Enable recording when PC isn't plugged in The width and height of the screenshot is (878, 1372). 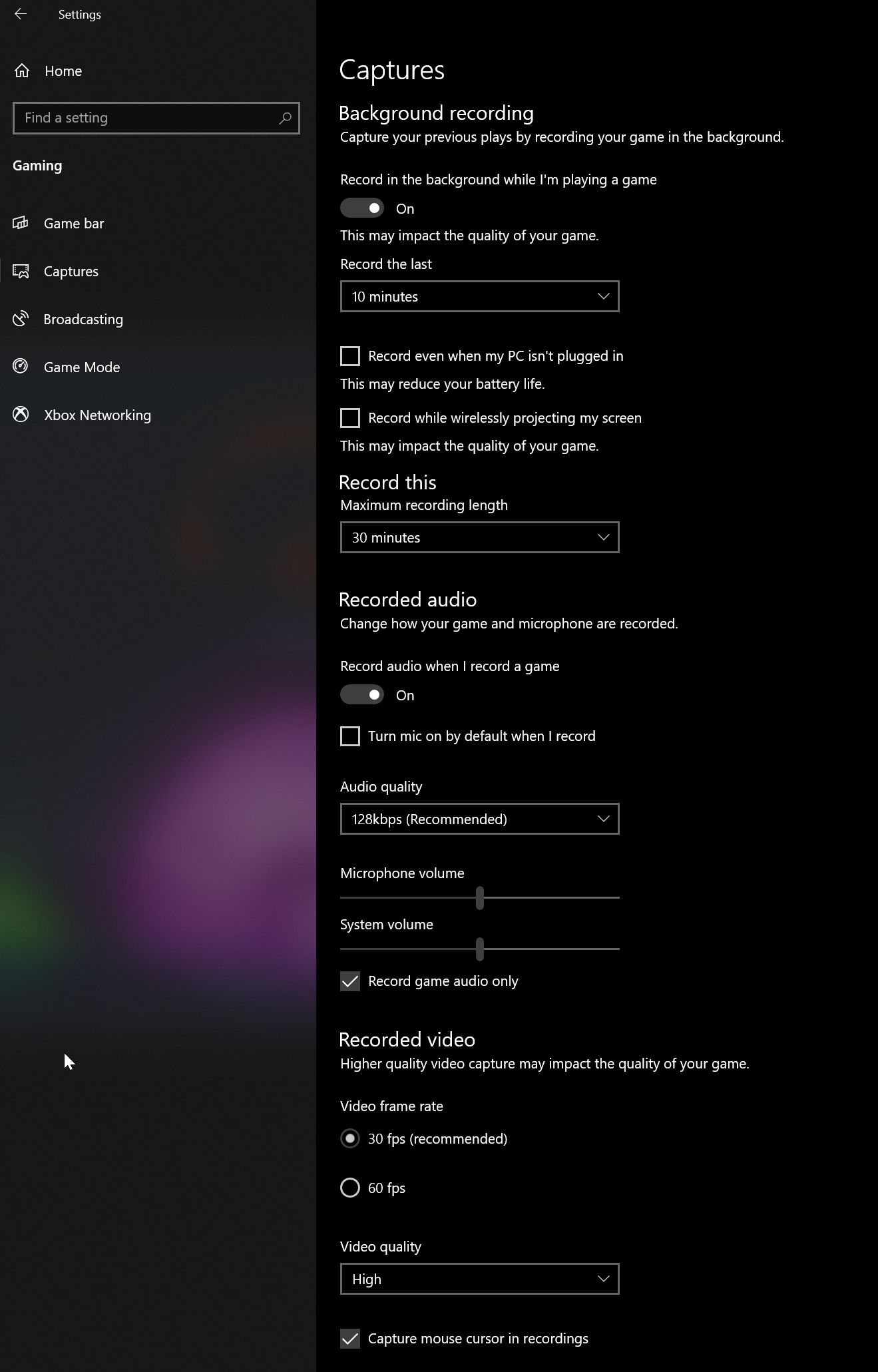click(350, 356)
